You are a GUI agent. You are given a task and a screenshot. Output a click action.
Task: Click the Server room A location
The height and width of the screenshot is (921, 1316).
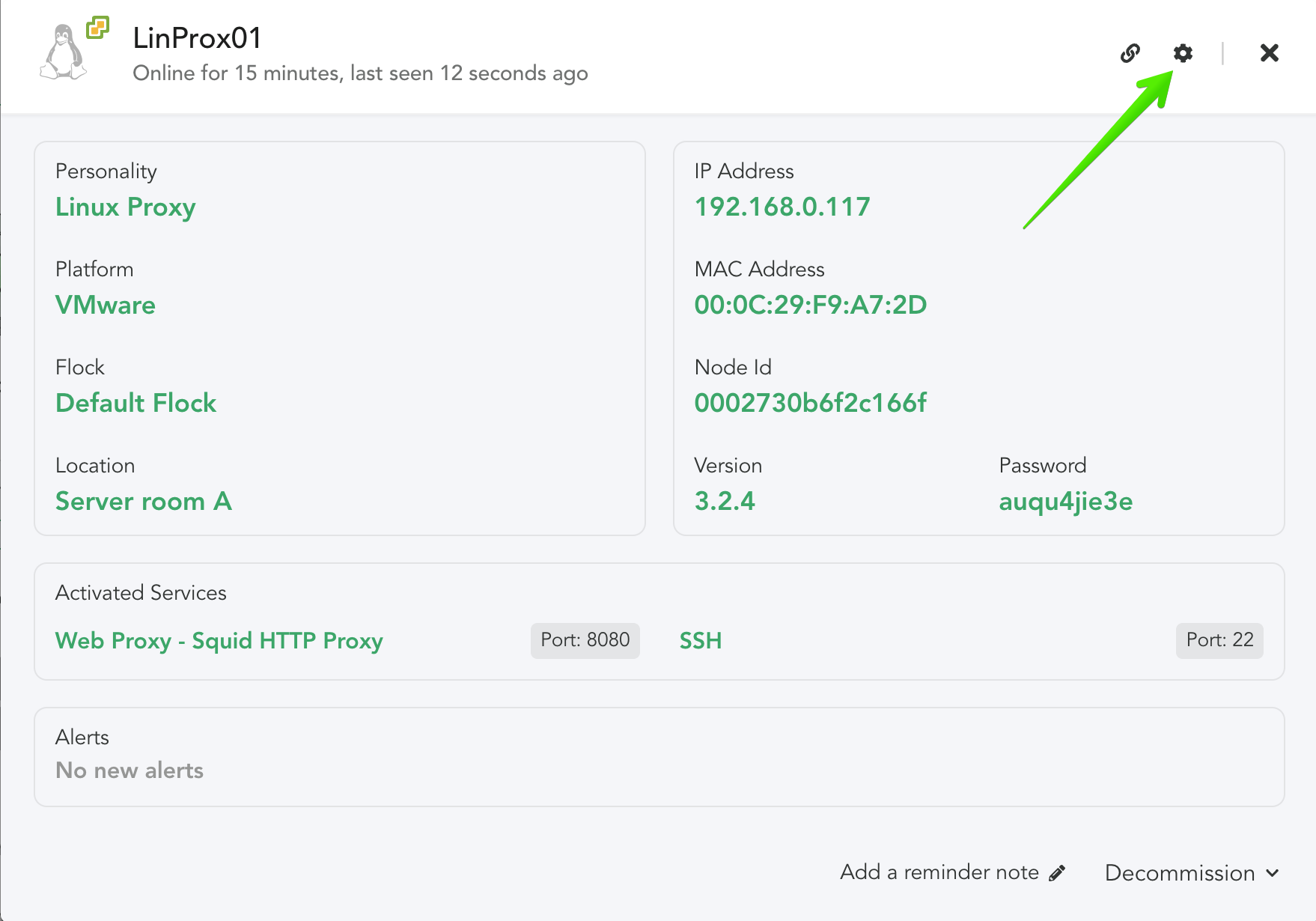point(144,501)
